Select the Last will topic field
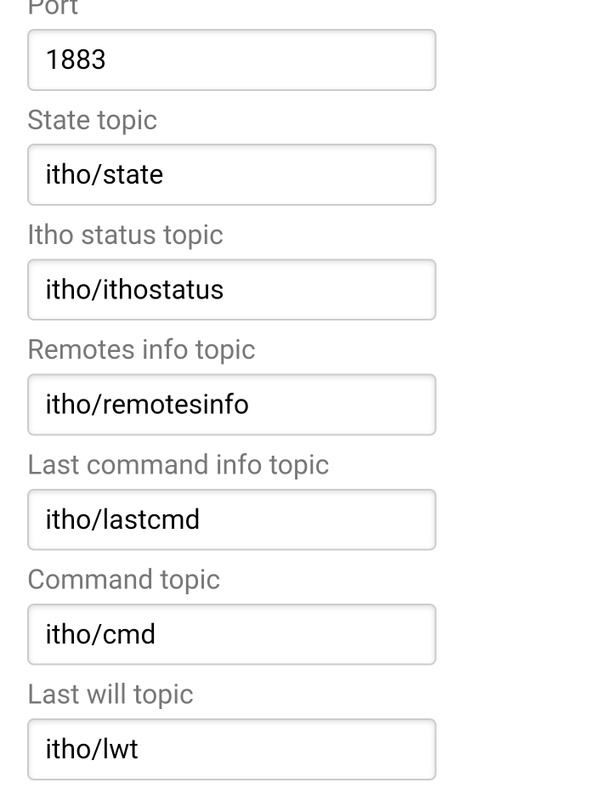This screenshot has height=800, width=612. pos(231,749)
